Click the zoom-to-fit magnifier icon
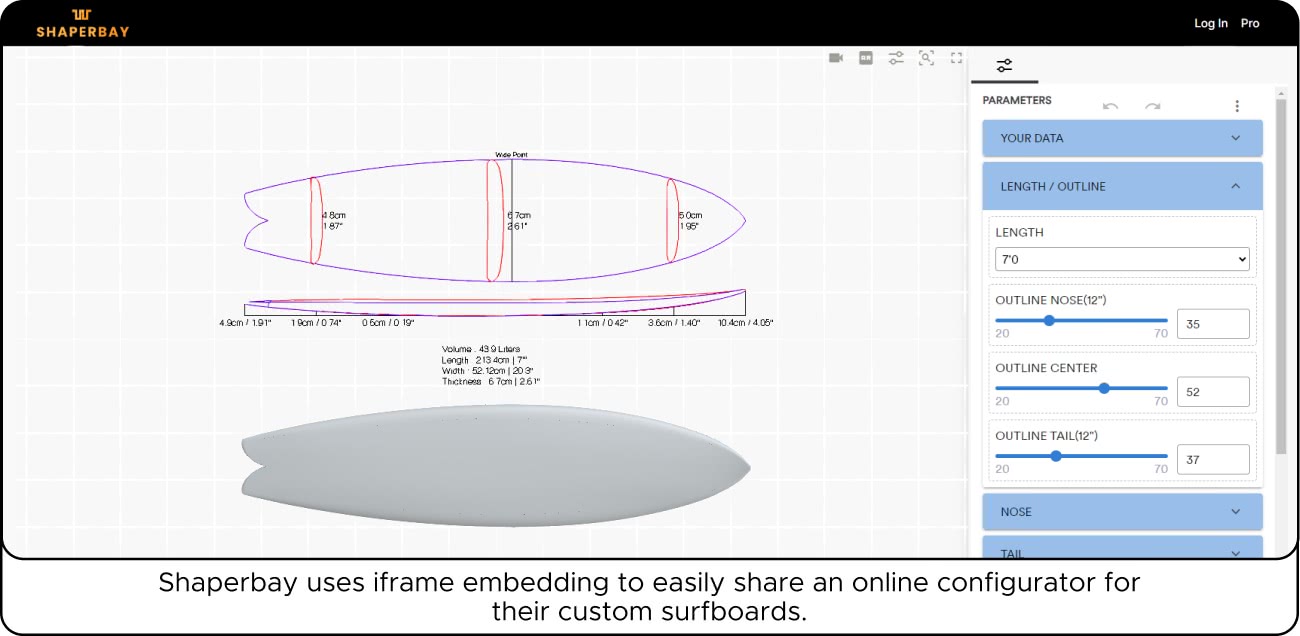This screenshot has height=636, width=1300. pos(926,58)
